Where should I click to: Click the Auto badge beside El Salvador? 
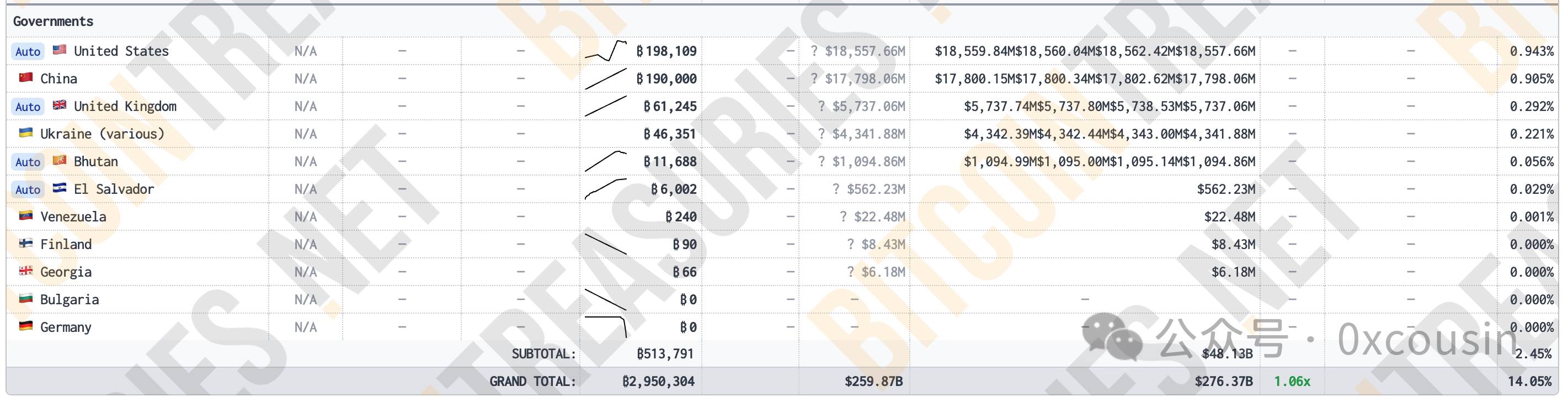(28, 189)
